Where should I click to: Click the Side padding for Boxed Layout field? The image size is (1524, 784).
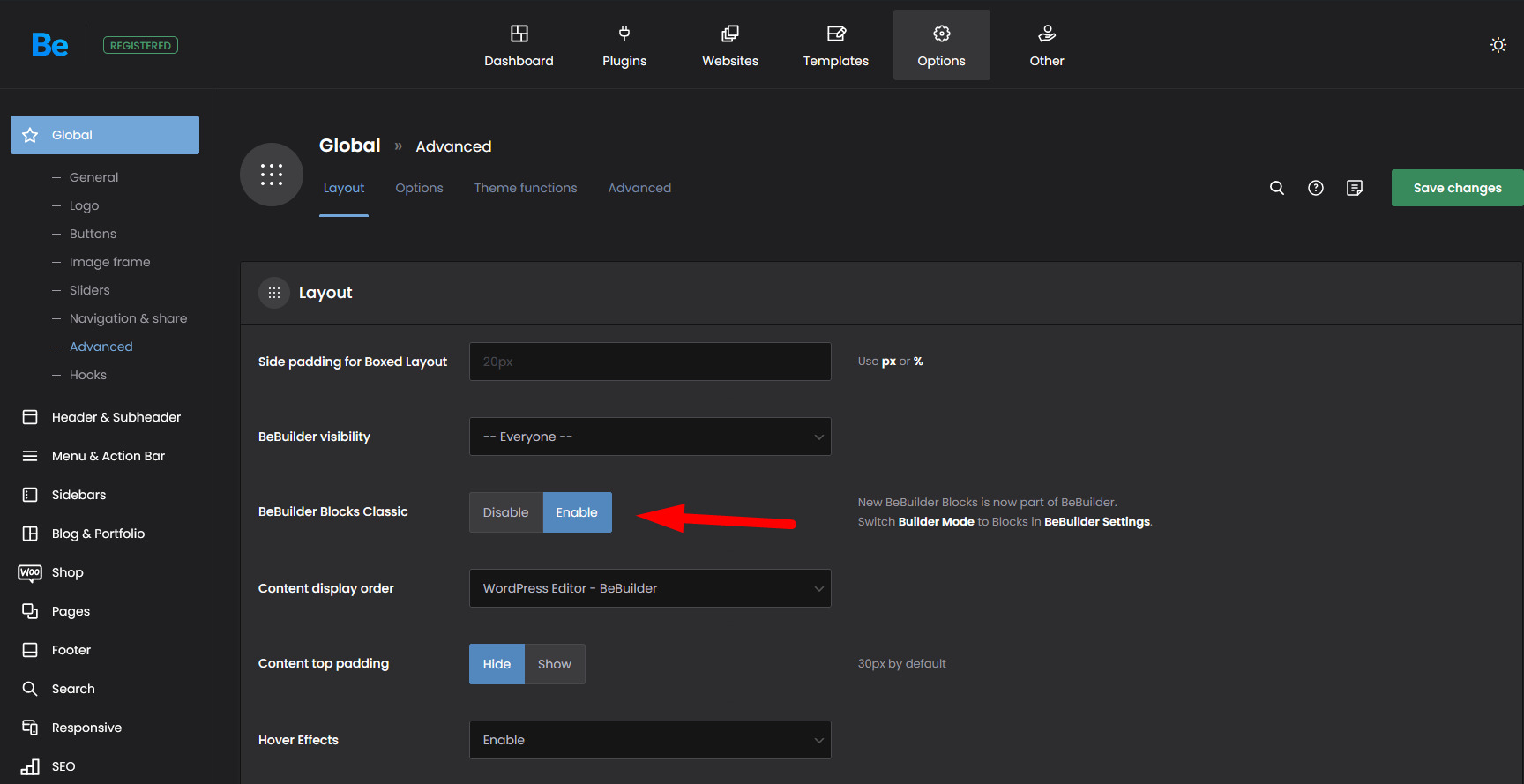[x=650, y=362]
